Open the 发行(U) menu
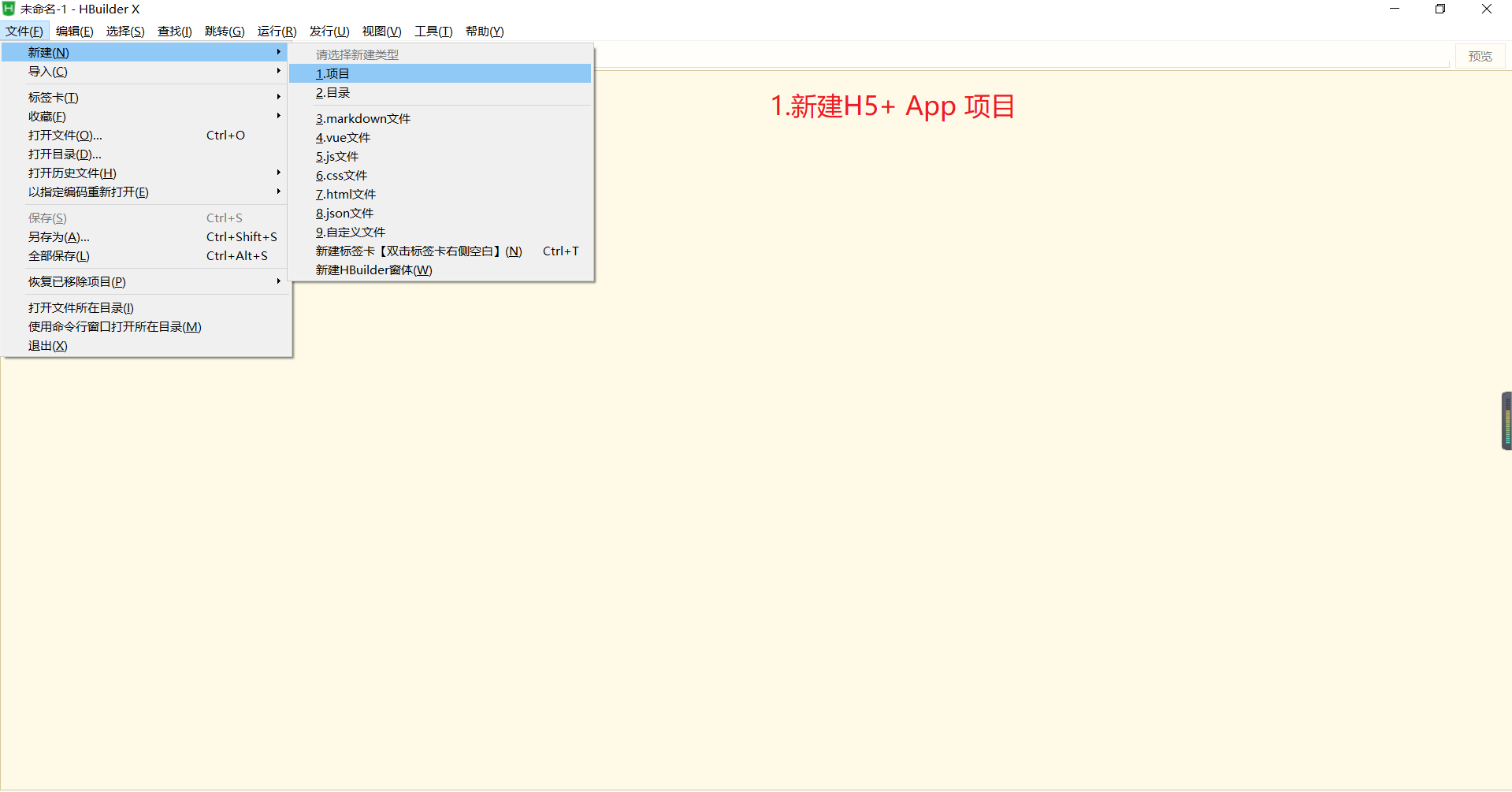The height and width of the screenshot is (792, 1512). pyautogui.click(x=329, y=32)
